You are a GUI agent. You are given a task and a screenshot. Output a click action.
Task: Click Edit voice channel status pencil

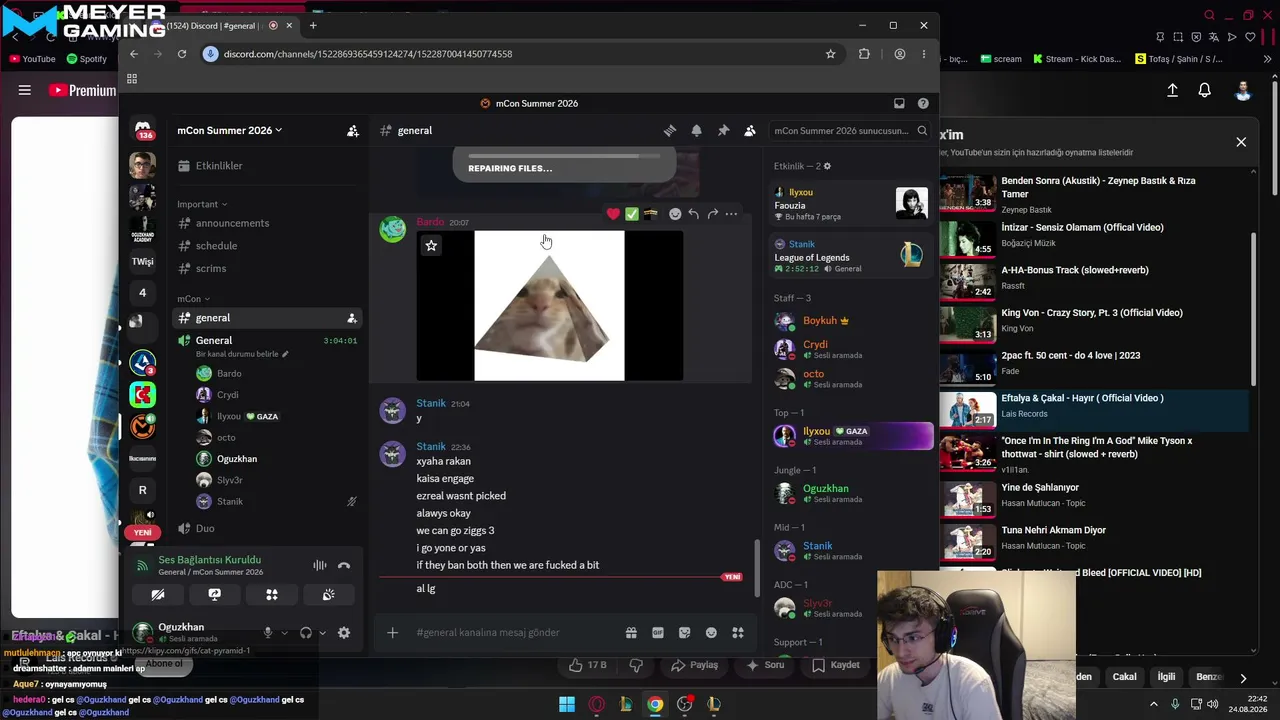pyautogui.click(x=285, y=354)
